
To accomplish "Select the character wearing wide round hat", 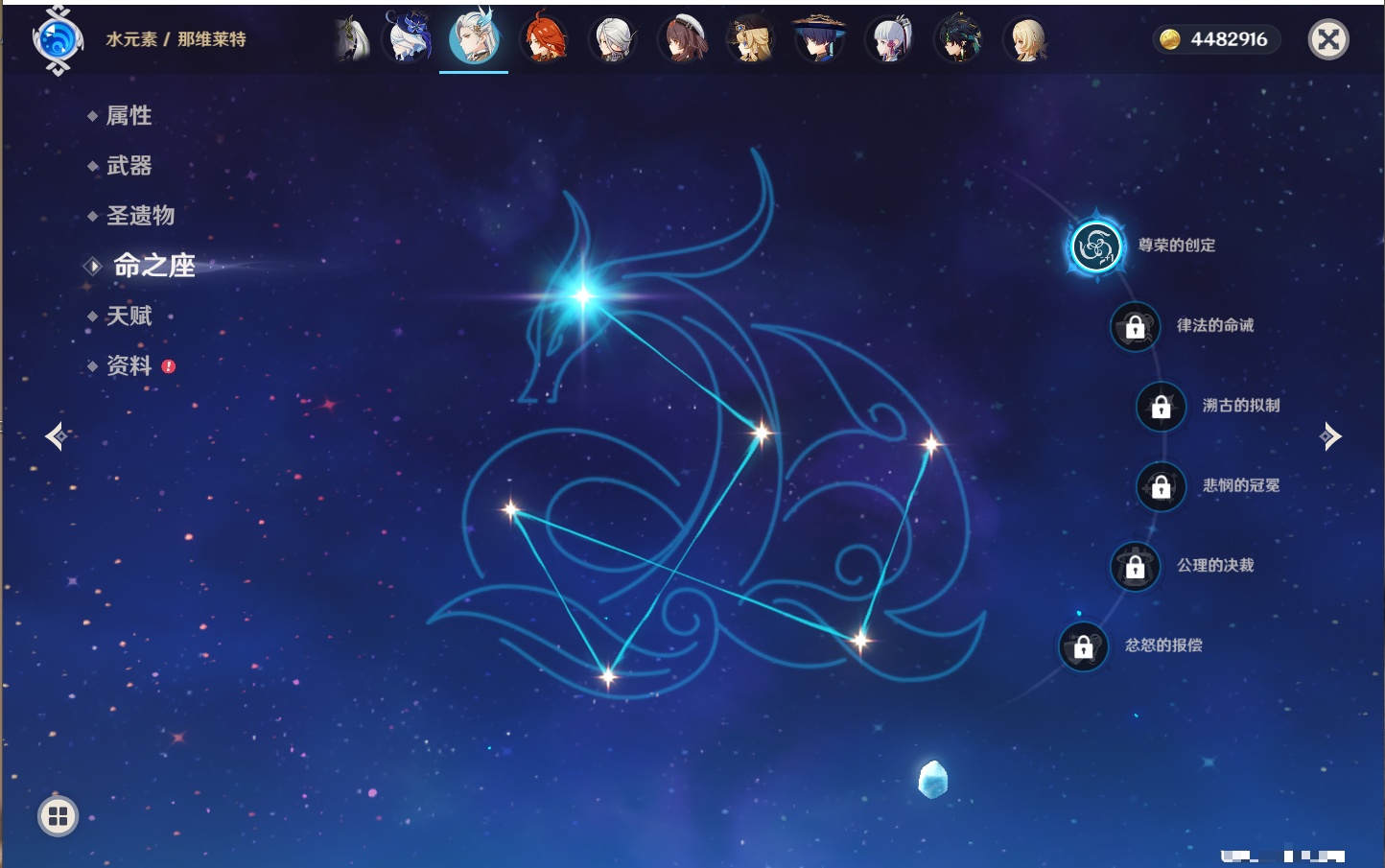I will point(820,38).
